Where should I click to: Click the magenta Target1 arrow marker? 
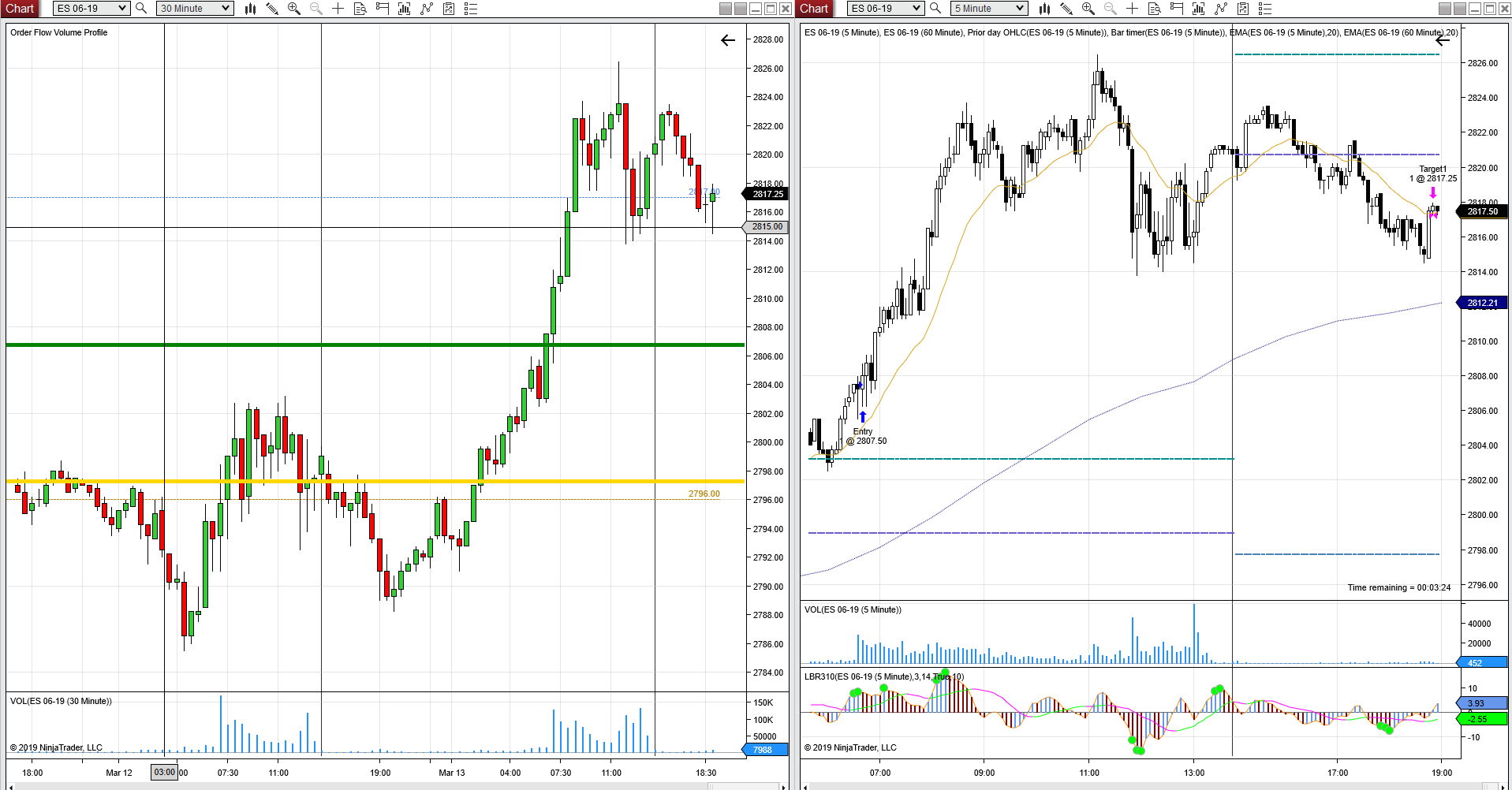coord(1433,192)
